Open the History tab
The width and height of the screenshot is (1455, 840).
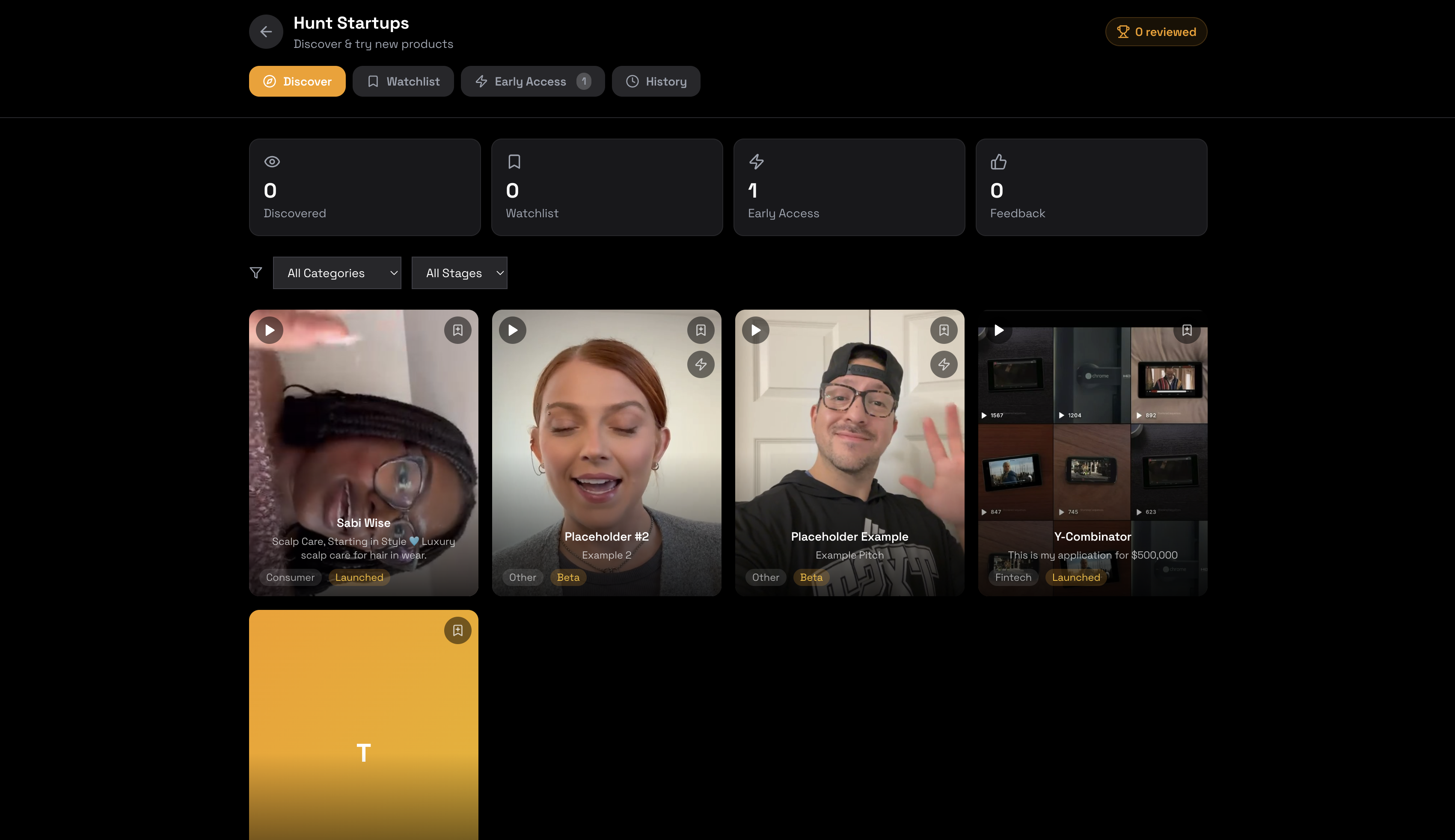656,81
